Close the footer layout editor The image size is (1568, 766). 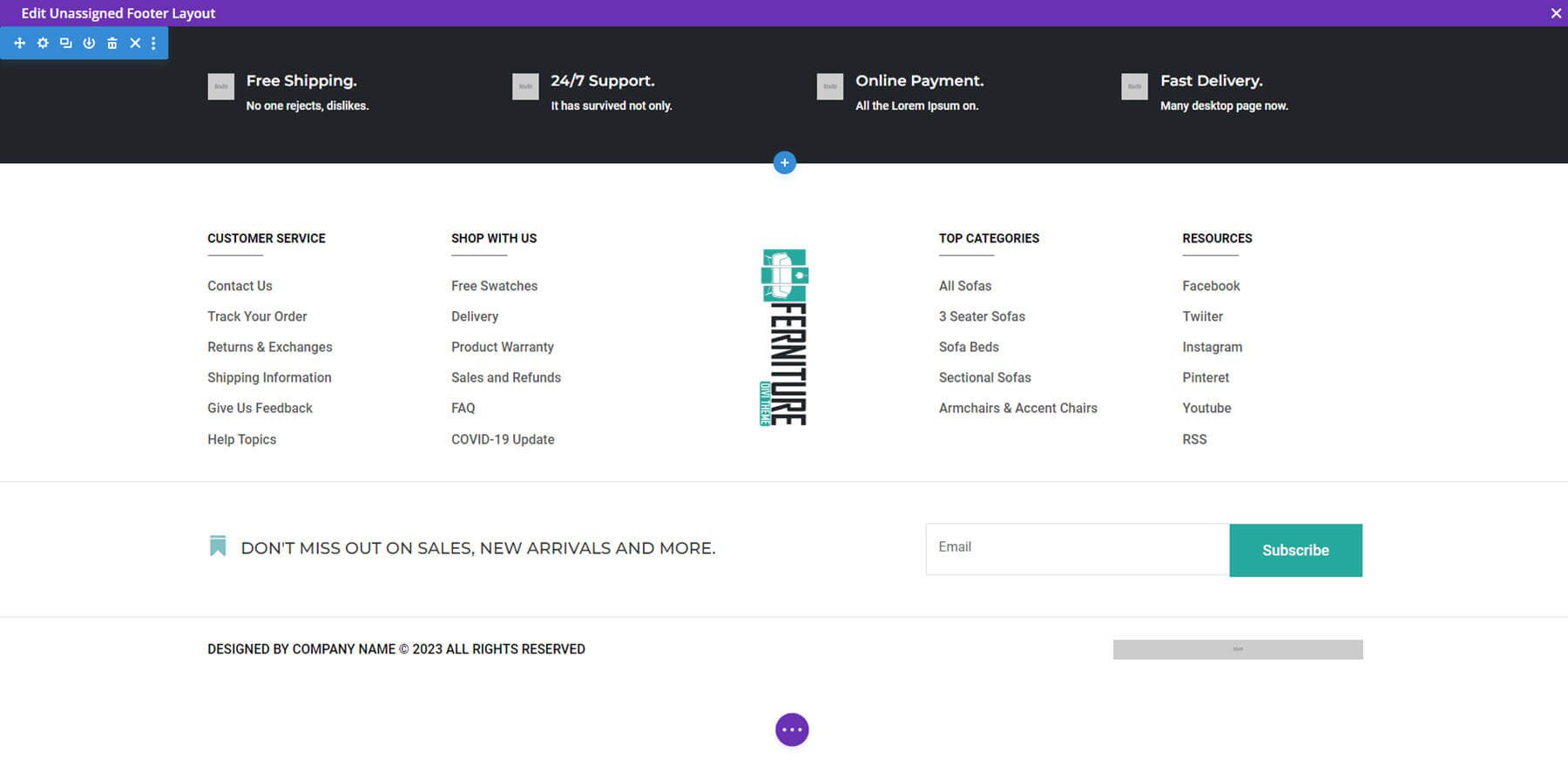[1556, 13]
